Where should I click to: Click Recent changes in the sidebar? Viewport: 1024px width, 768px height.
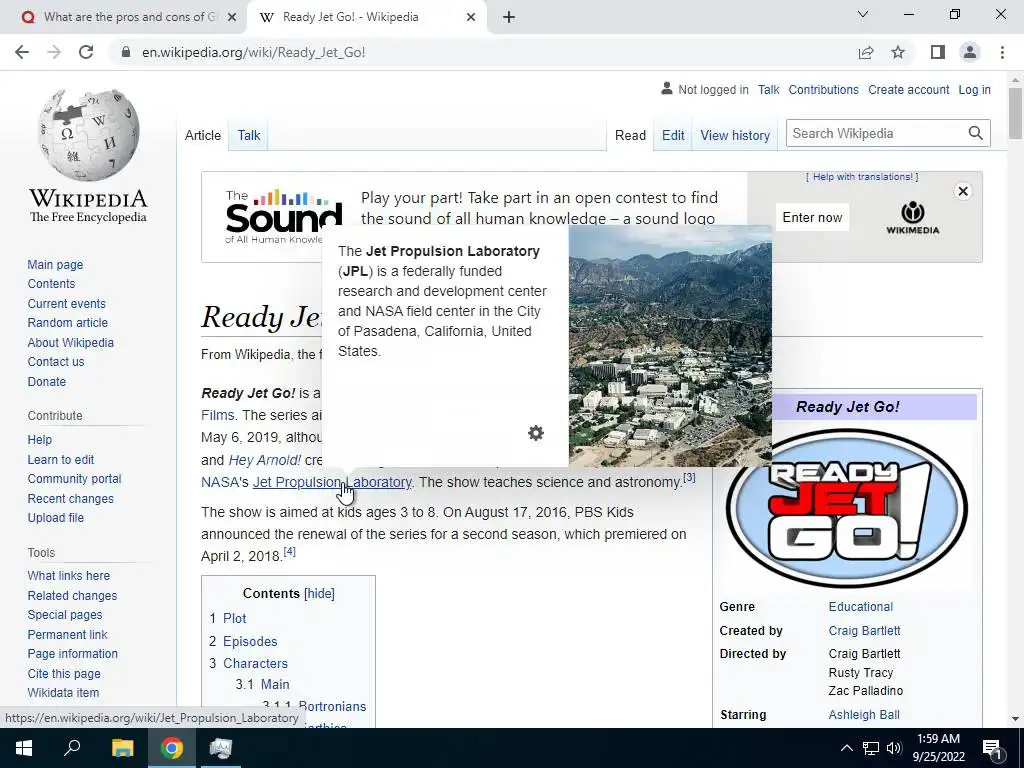pyautogui.click(x=71, y=498)
